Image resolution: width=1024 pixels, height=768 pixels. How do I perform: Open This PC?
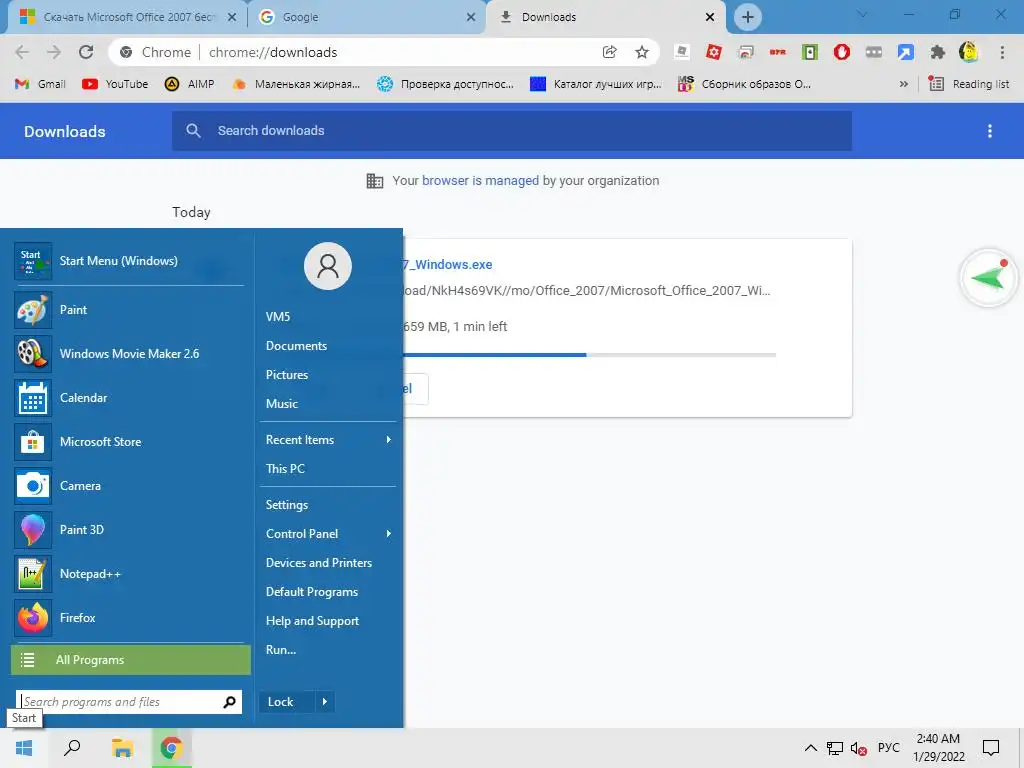pos(285,469)
